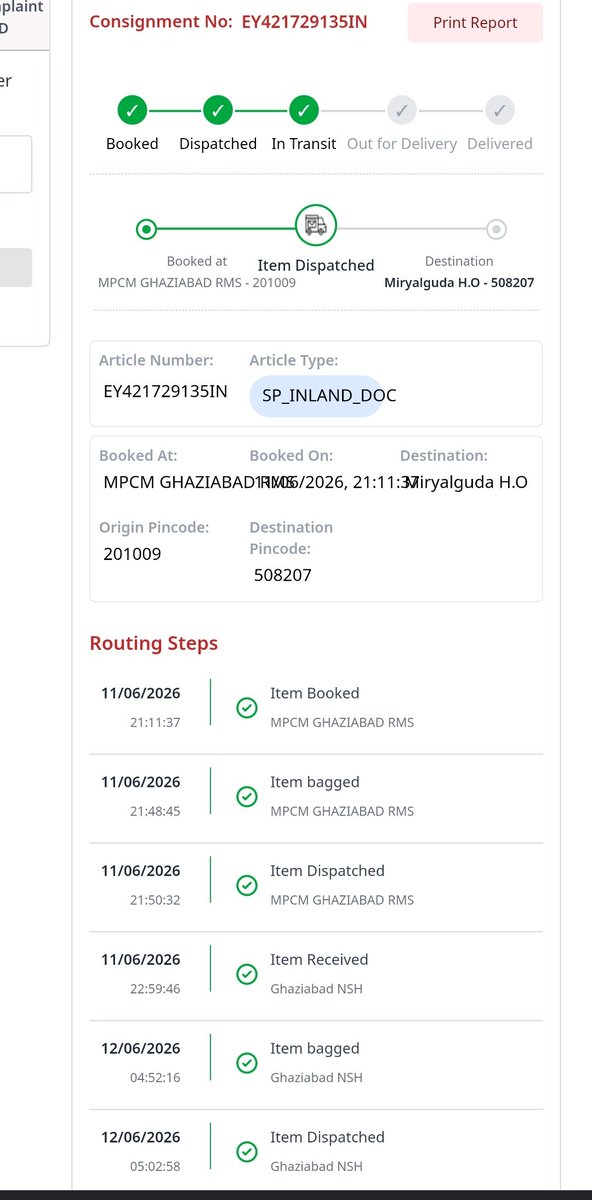592x1200 pixels.
Task: Click check icon beside Item Received 22:59:46
Action: pos(246,974)
